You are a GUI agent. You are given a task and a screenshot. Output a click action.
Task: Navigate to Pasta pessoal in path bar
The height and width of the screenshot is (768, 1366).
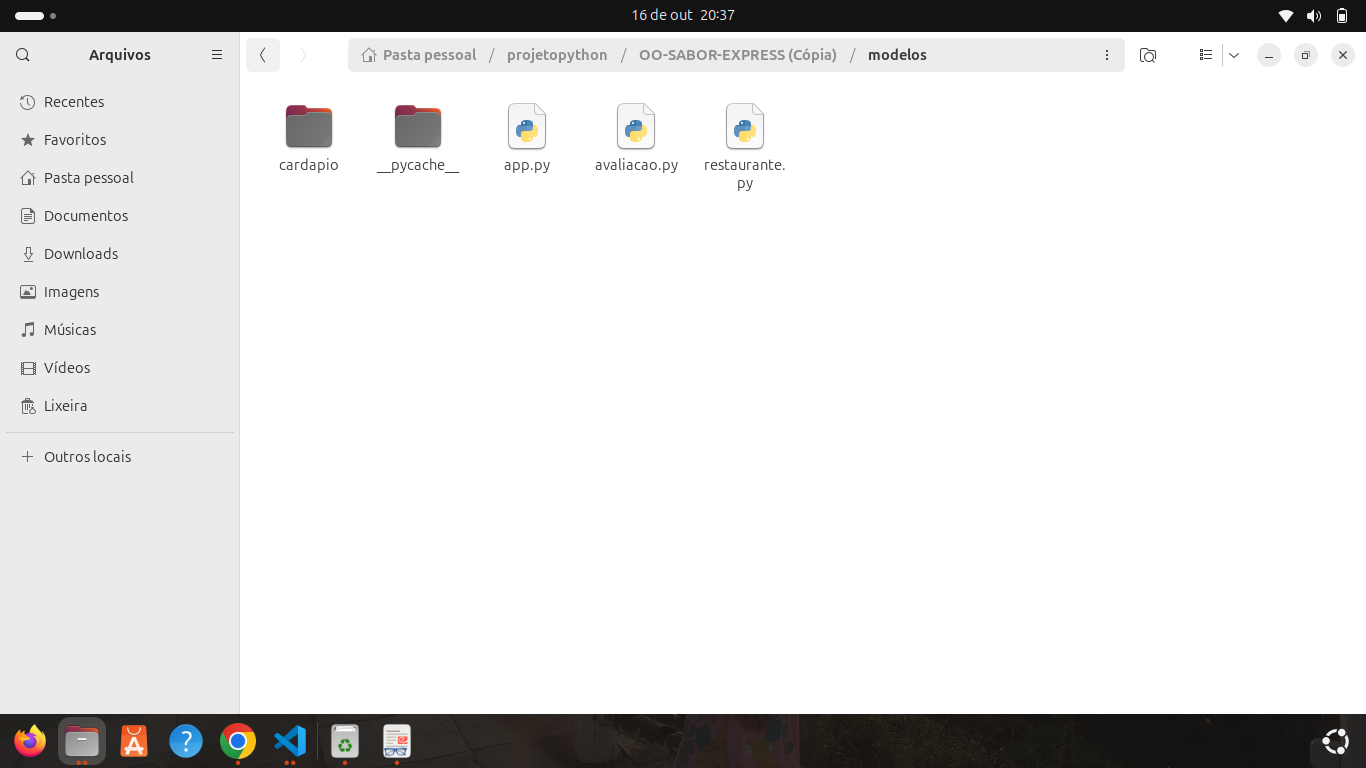point(419,55)
